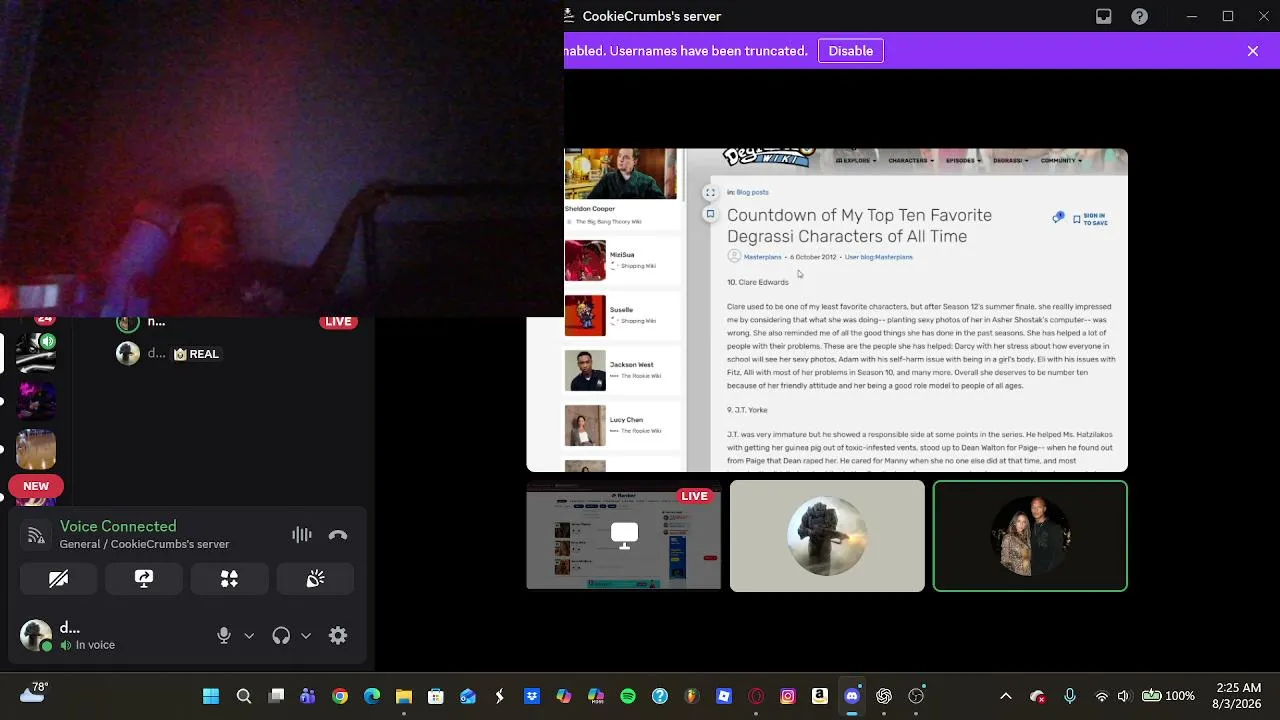Screen dimensions: 1280x720
Task: Open the Masterpians author link
Action: [762, 257]
